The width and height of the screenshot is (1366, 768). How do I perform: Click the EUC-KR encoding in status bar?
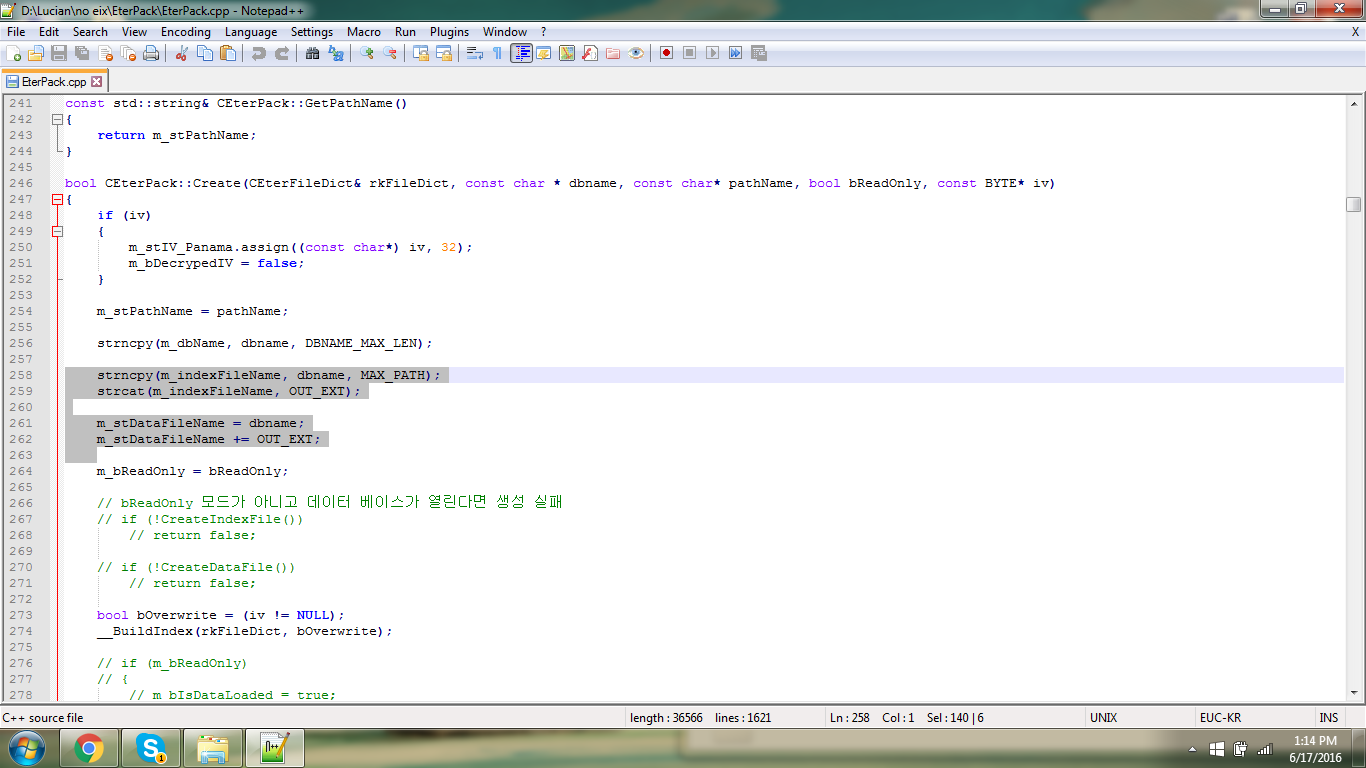coord(1220,718)
